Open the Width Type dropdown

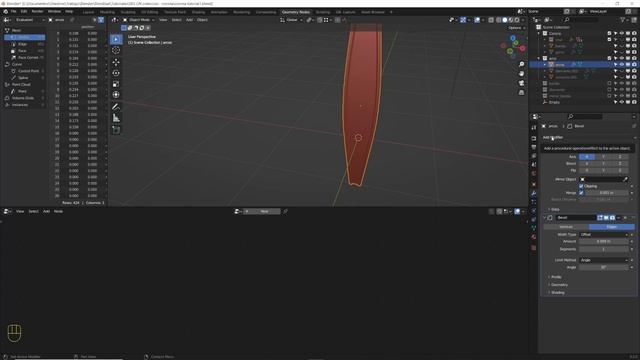pos(604,235)
